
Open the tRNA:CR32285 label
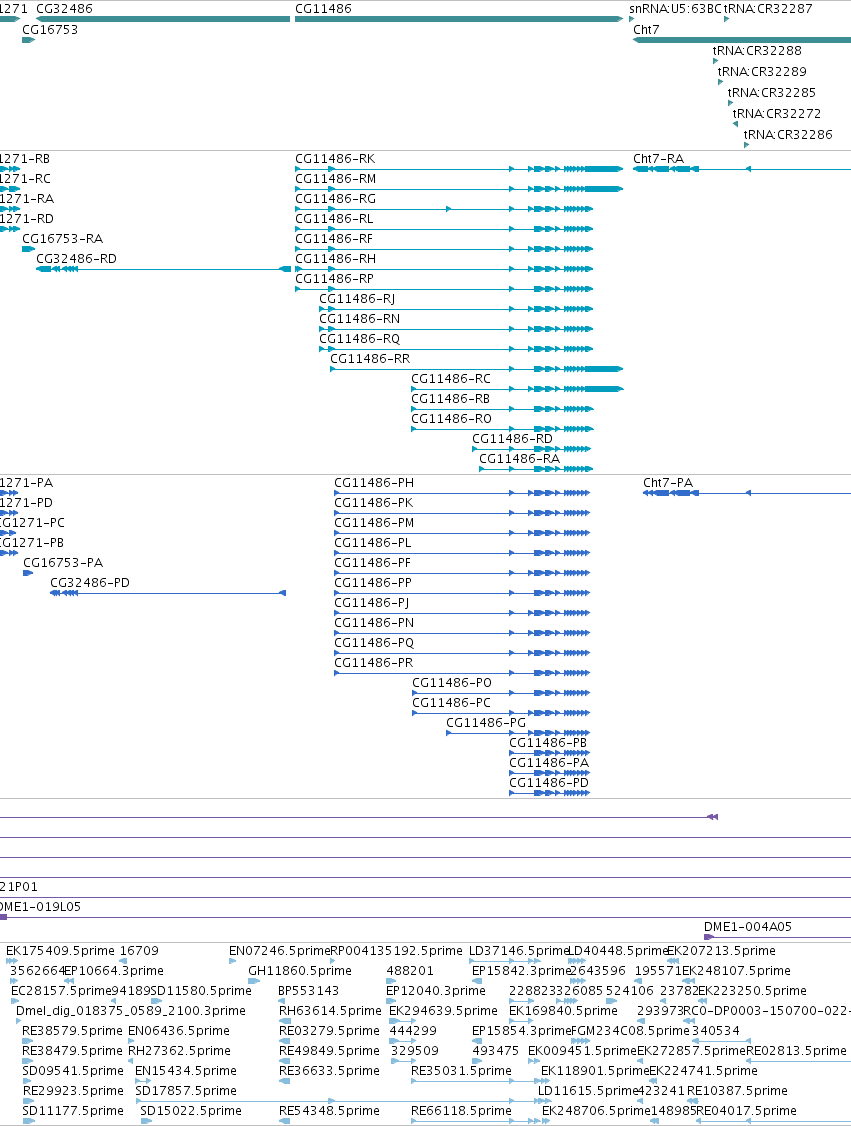[772, 93]
